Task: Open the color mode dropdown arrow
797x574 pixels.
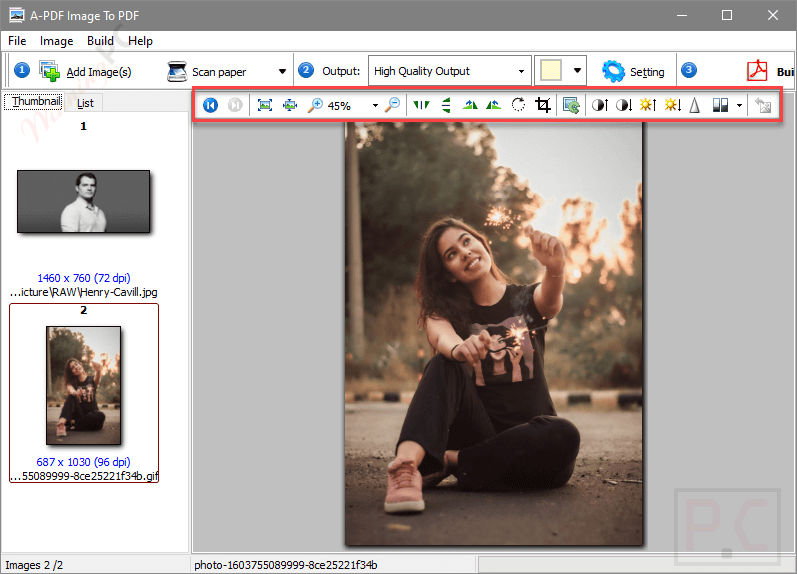Action: click(x=739, y=106)
